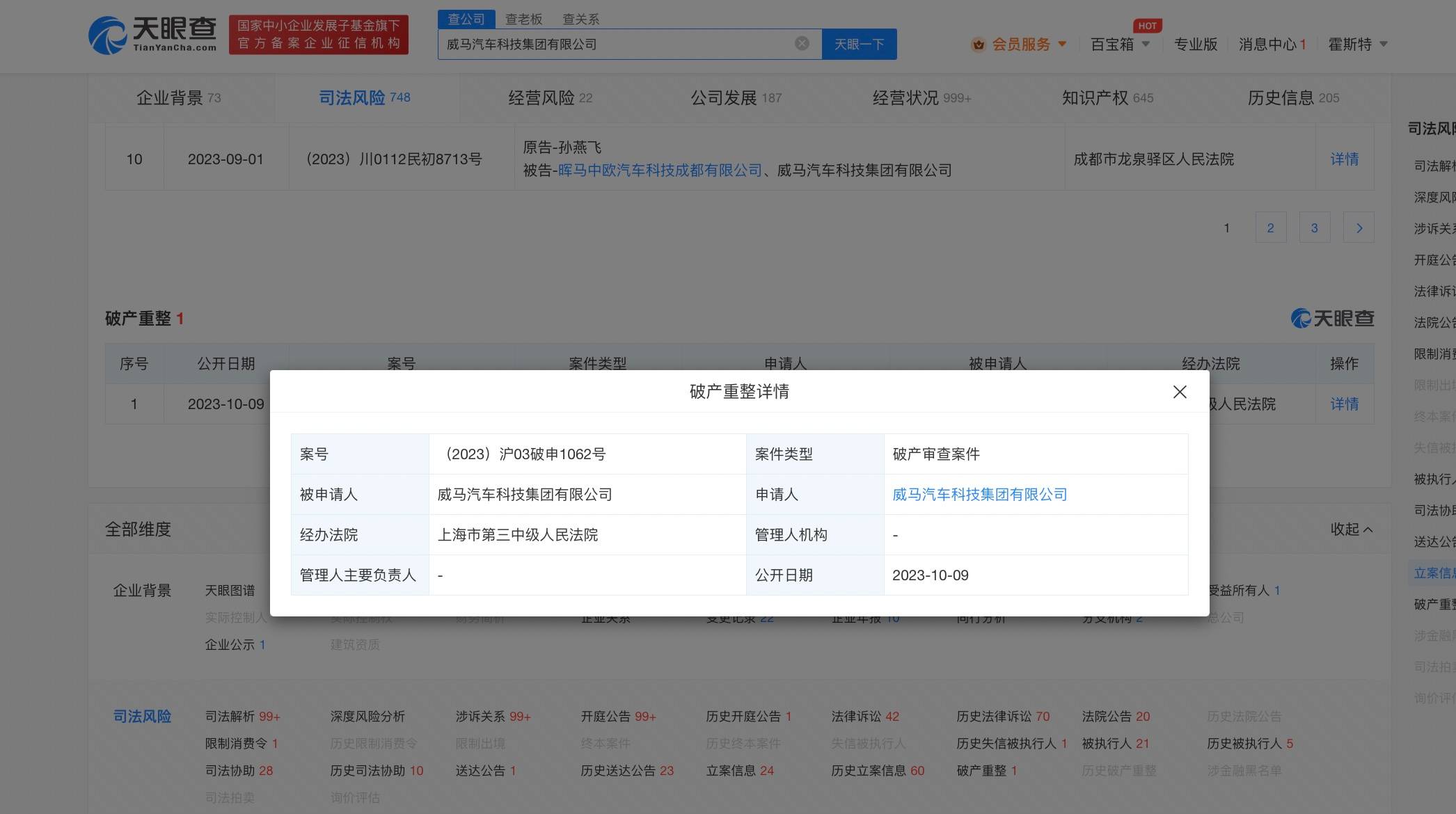Click the 2023-10-09 date in dialog
1456x814 pixels.
pos(931,575)
